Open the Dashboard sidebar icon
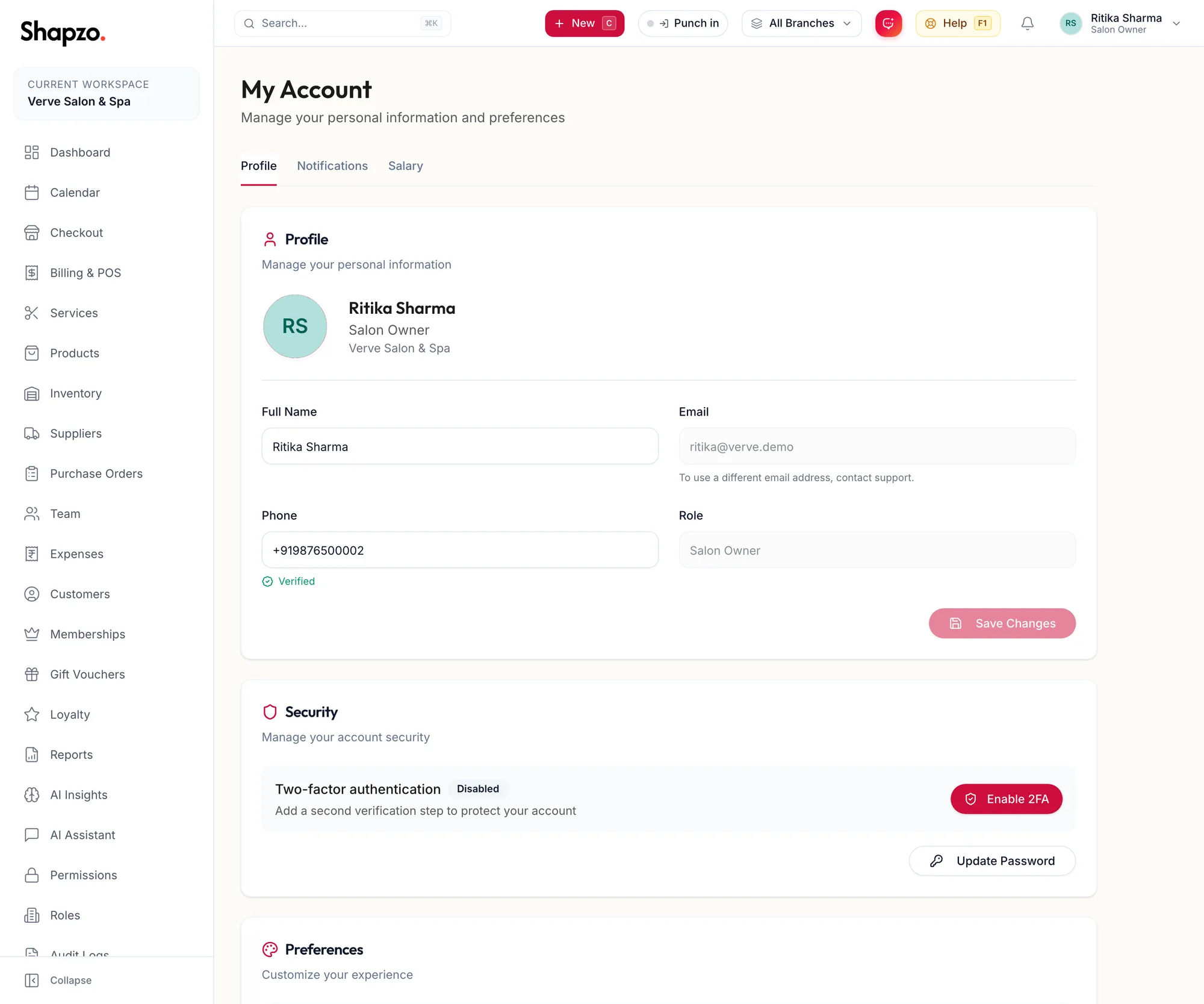Image resolution: width=1204 pixels, height=1004 pixels. click(32, 152)
